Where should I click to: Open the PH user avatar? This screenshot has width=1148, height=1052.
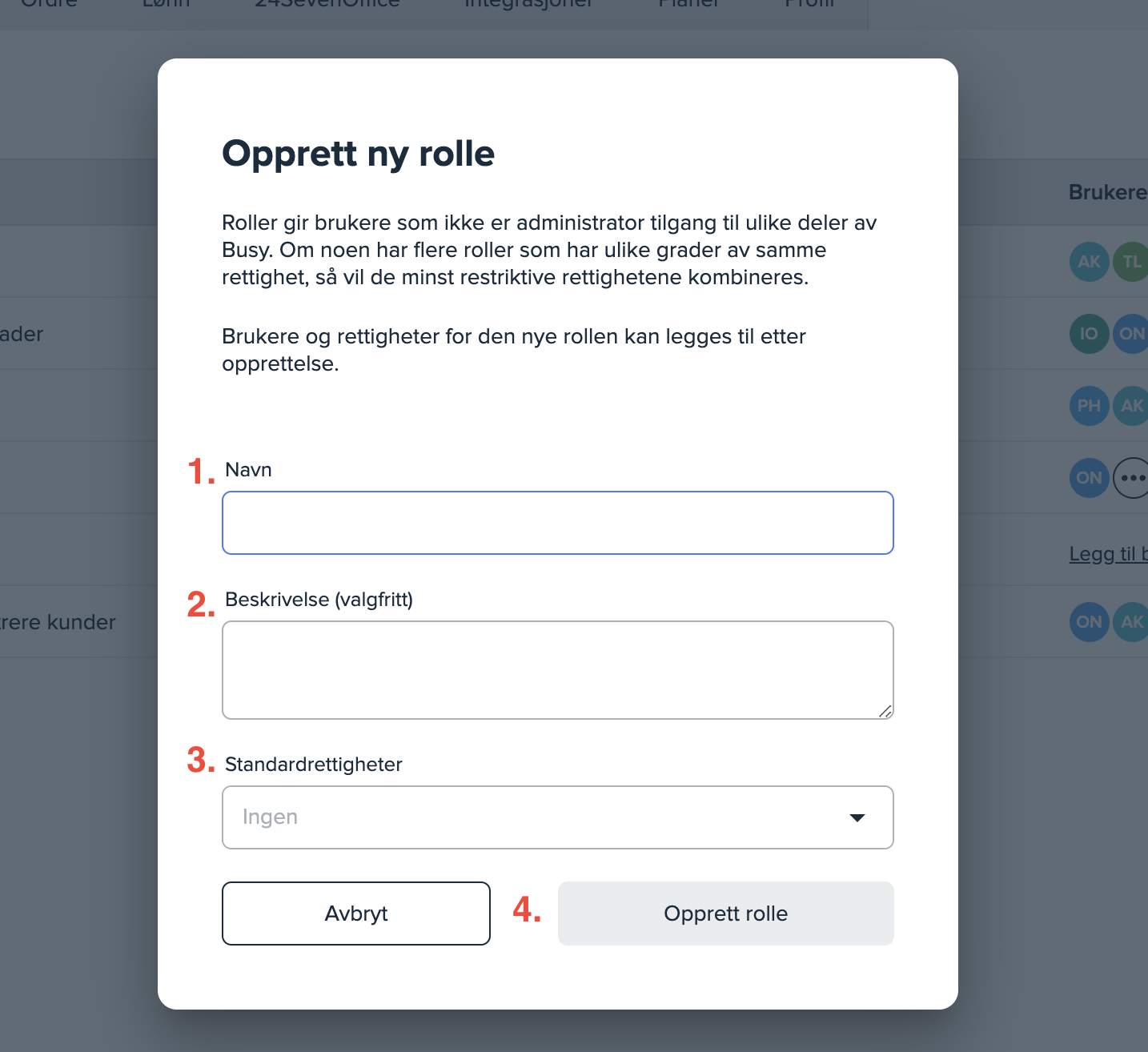click(1089, 406)
